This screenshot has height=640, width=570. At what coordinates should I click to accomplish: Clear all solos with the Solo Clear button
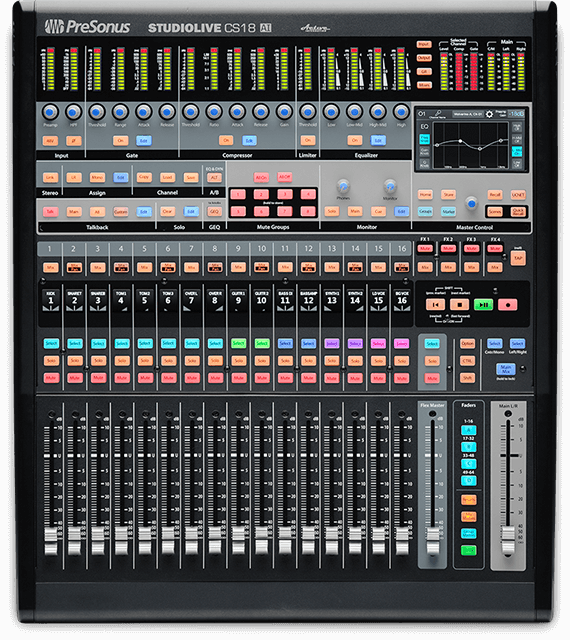pyautogui.click(x=167, y=211)
